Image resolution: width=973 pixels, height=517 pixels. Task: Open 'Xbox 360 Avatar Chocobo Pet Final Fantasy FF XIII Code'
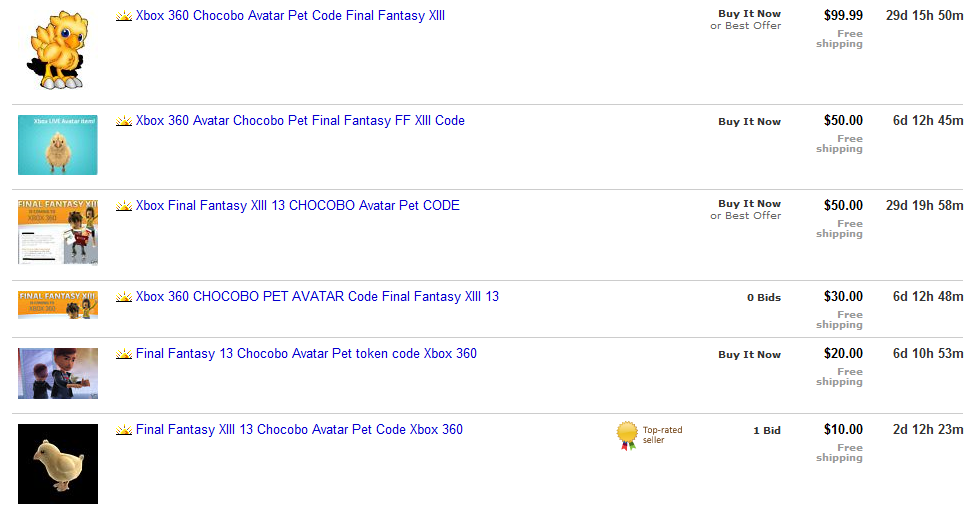(300, 121)
